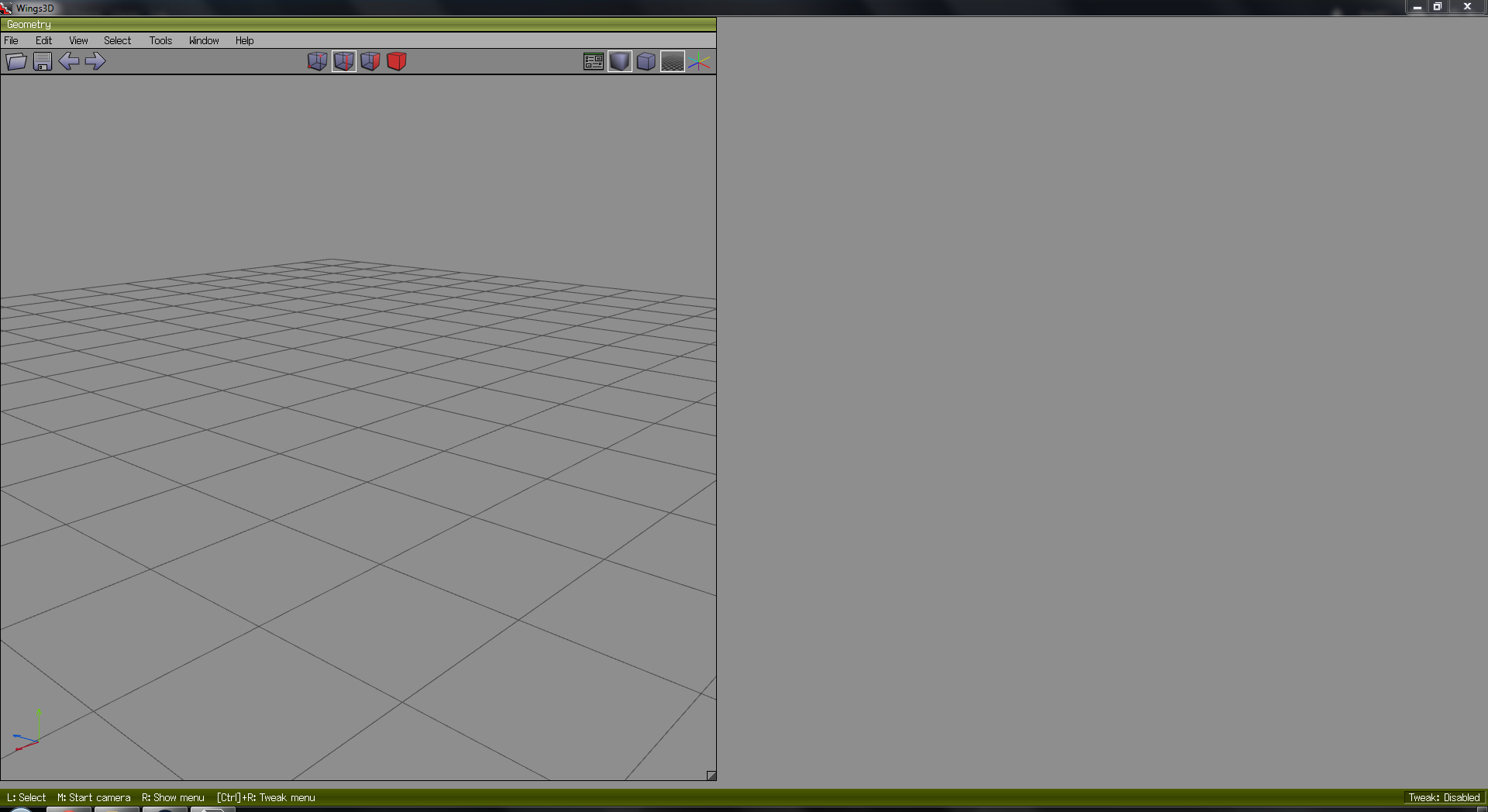
Task: Open the Preferences toolbar icon
Action: (x=594, y=62)
